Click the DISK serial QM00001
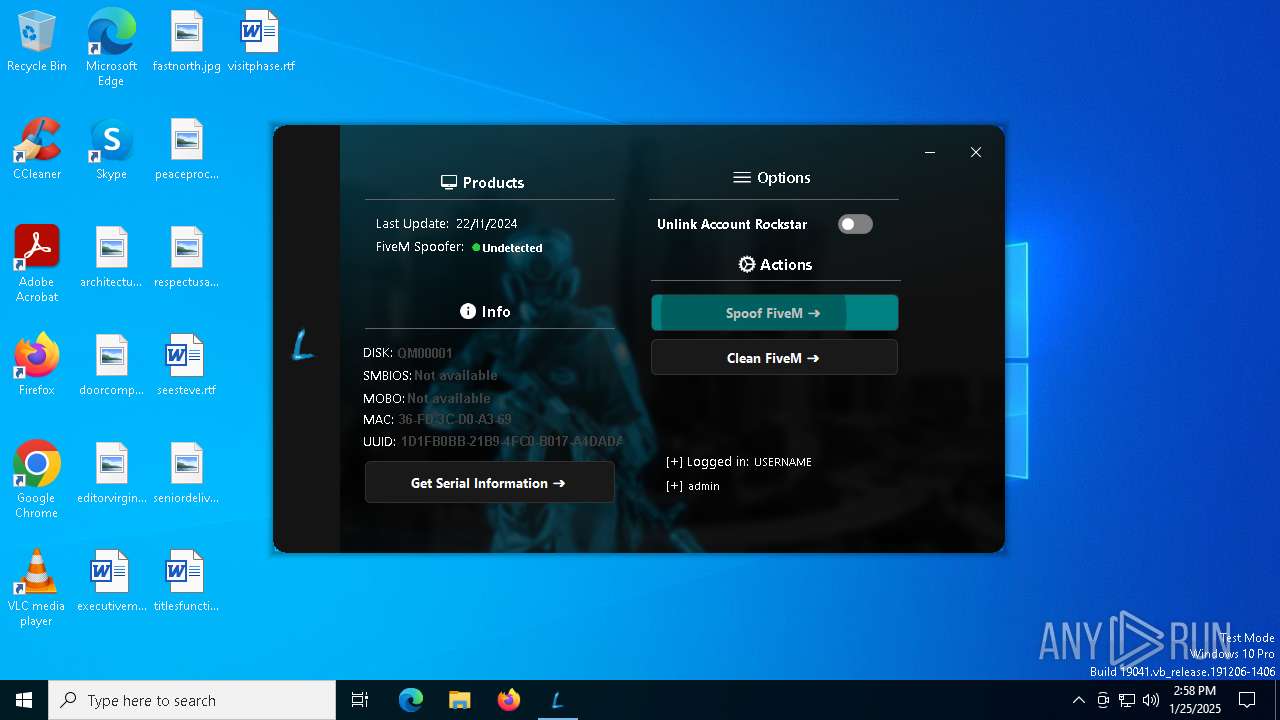 click(425, 353)
